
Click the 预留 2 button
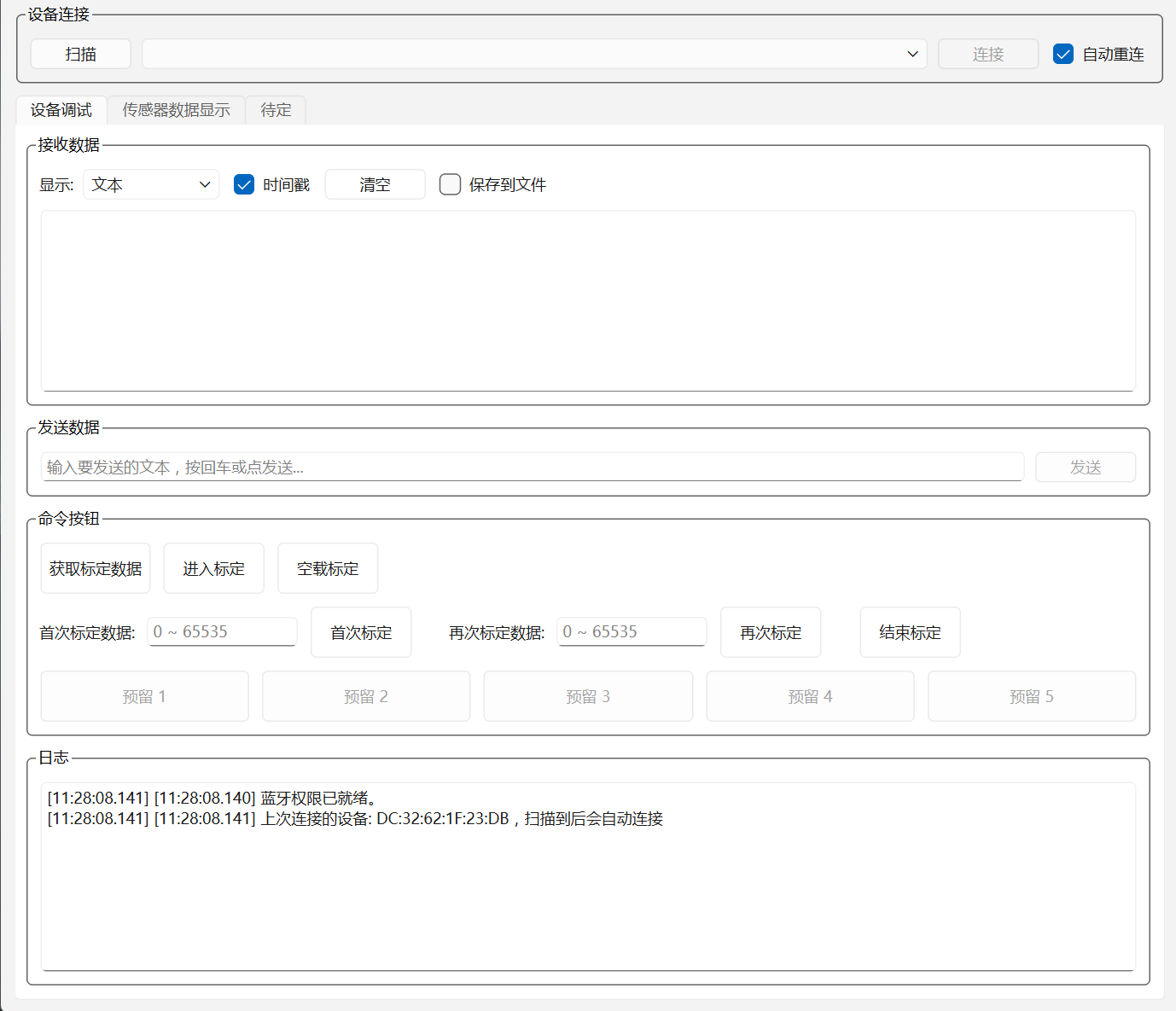[366, 696]
